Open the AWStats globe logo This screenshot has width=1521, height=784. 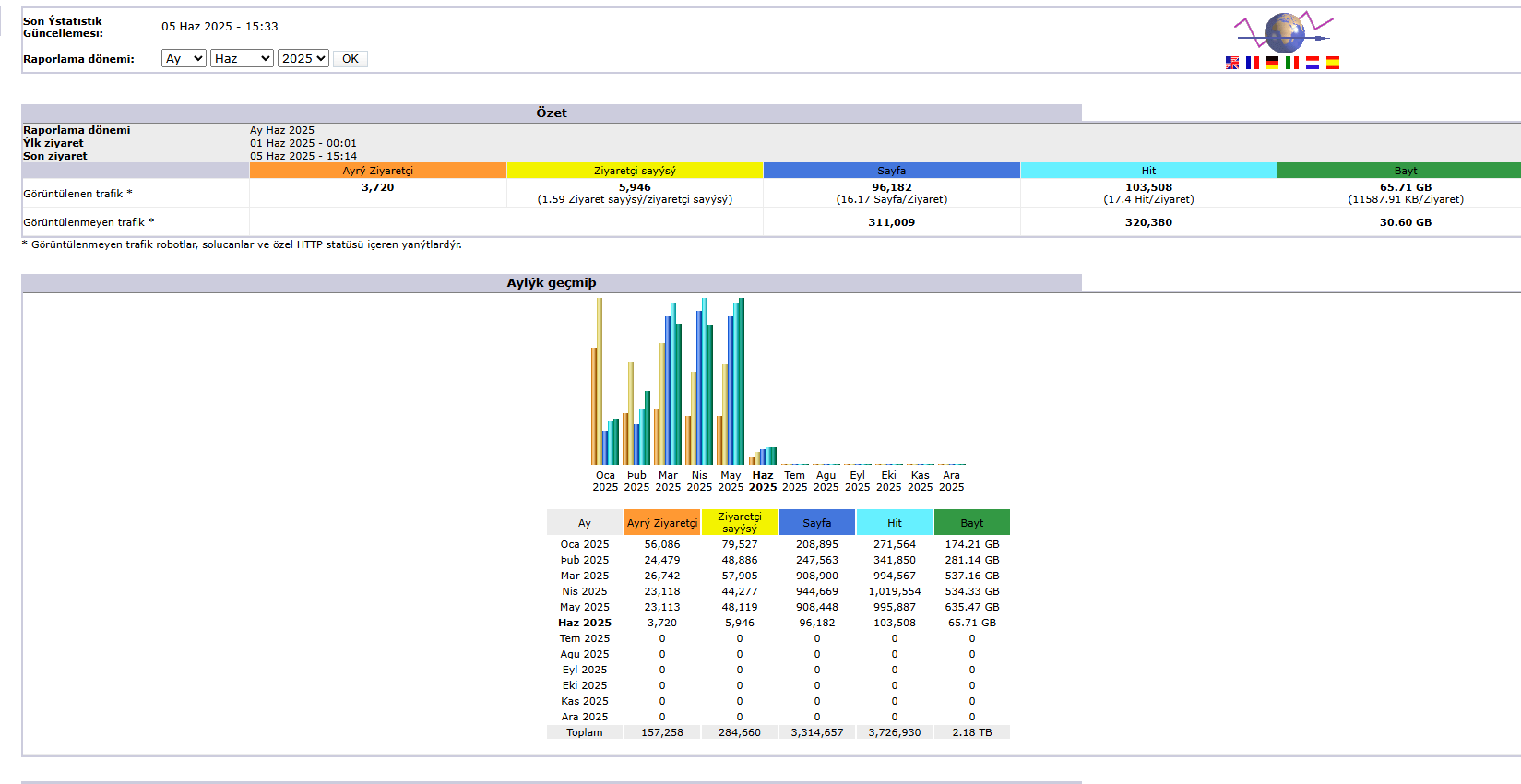tap(1284, 32)
